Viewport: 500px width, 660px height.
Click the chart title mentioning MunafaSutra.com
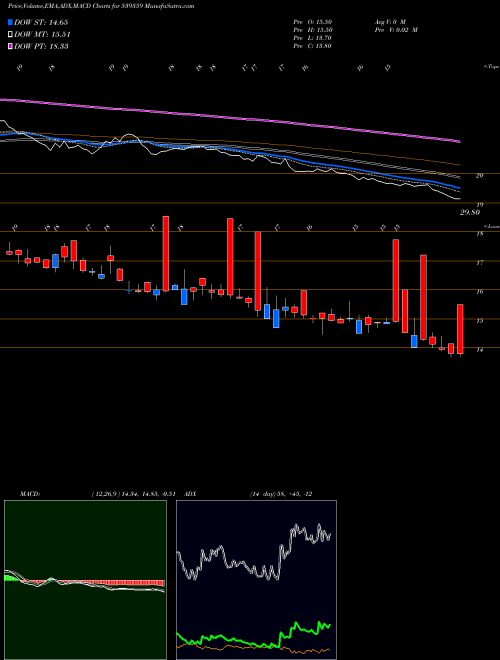point(101,7)
